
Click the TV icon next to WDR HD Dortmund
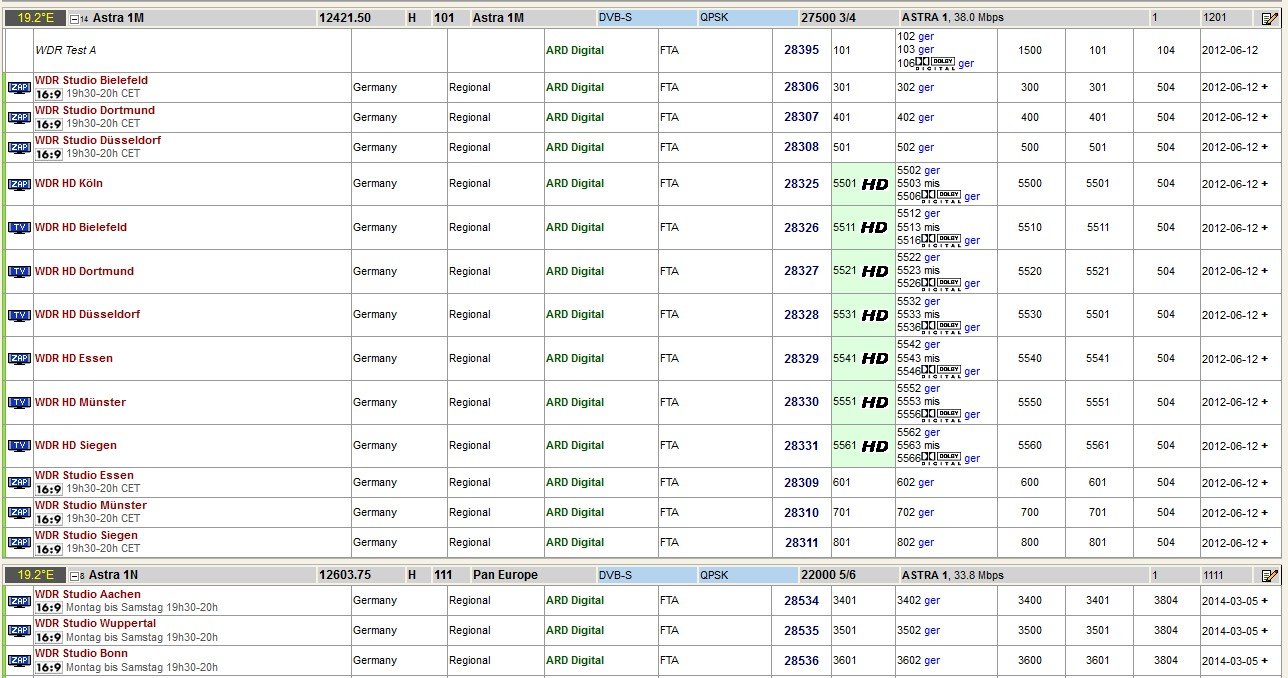click(19, 271)
